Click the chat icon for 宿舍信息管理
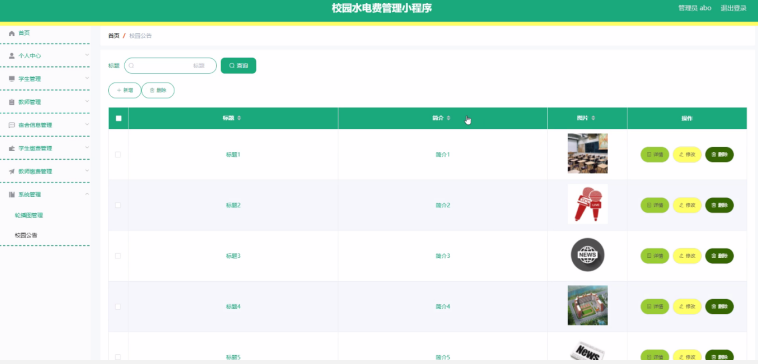This screenshot has height=364, width=758. tap(12, 125)
